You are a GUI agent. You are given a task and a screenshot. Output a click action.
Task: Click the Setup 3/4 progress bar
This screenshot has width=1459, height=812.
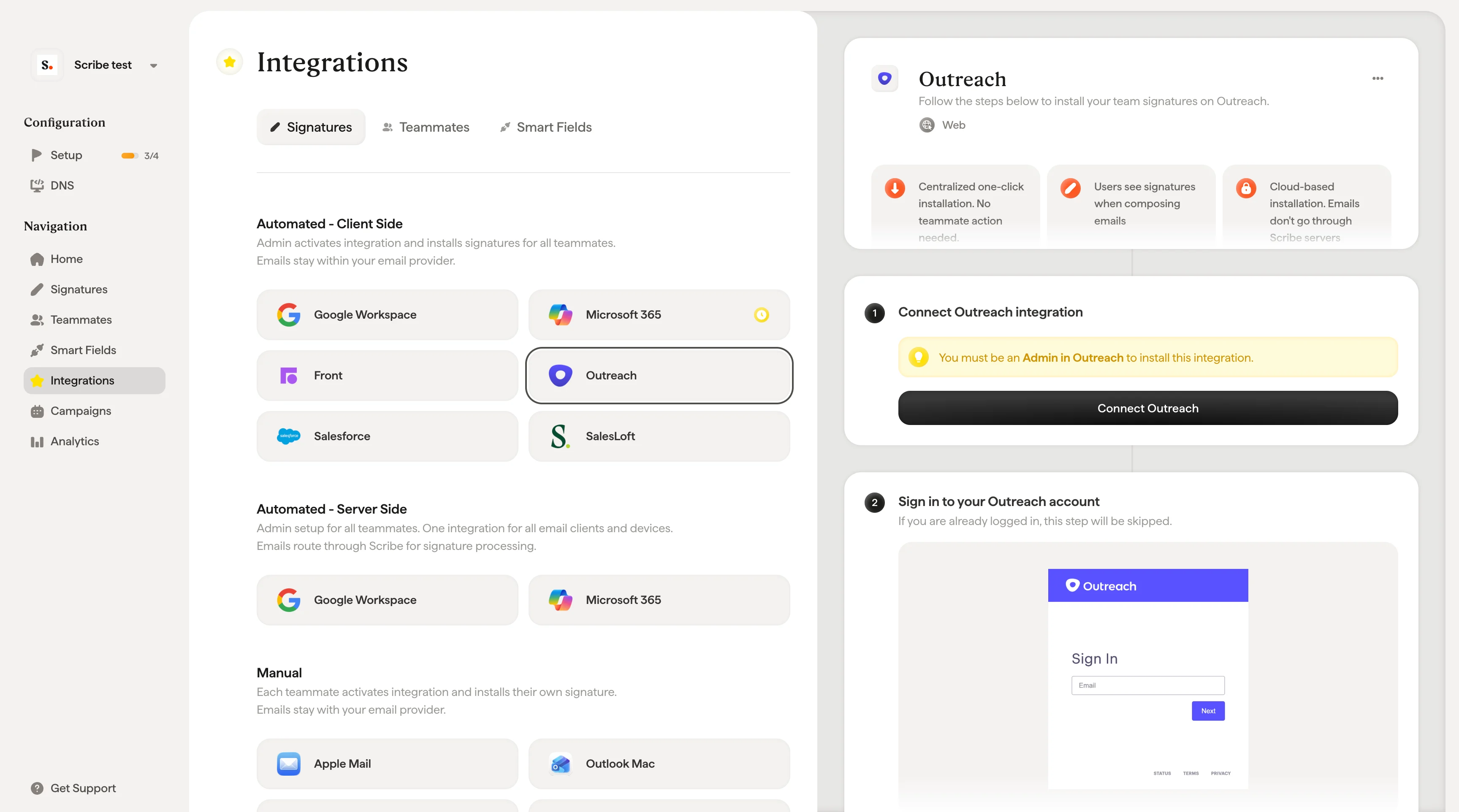pyautogui.click(x=130, y=156)
